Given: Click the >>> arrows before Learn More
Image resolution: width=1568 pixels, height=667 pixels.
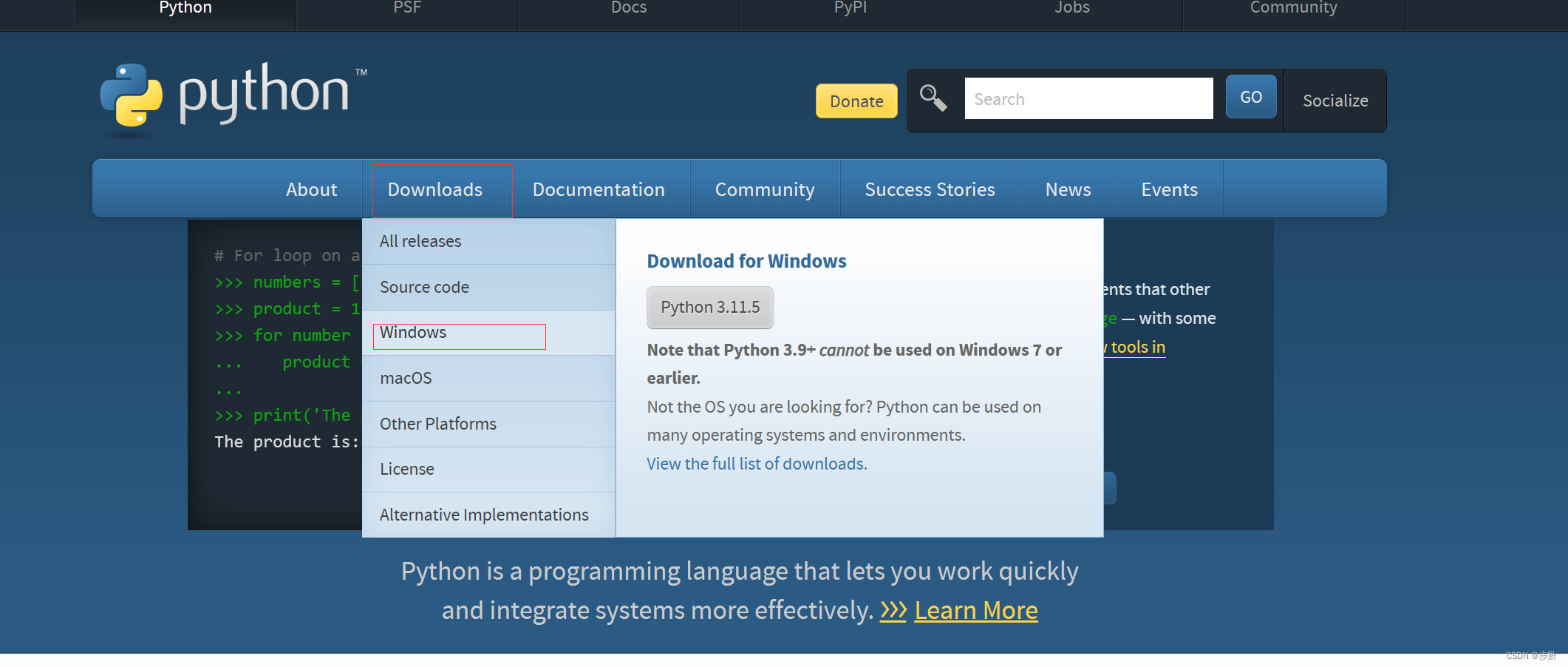Looking at the screenshot, I should pos(893,611).
